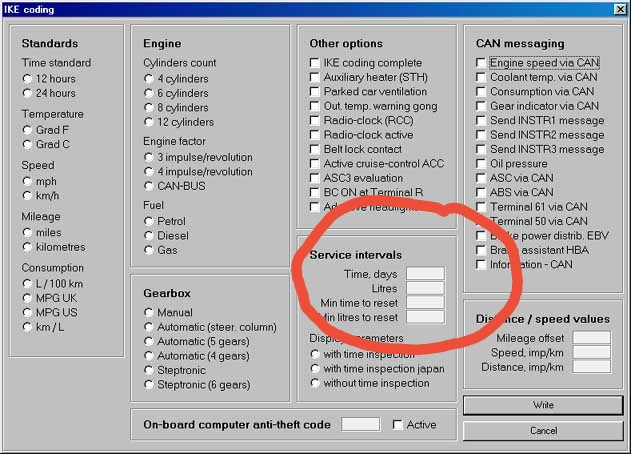
Task: Click the Write button
Action: 543,406
